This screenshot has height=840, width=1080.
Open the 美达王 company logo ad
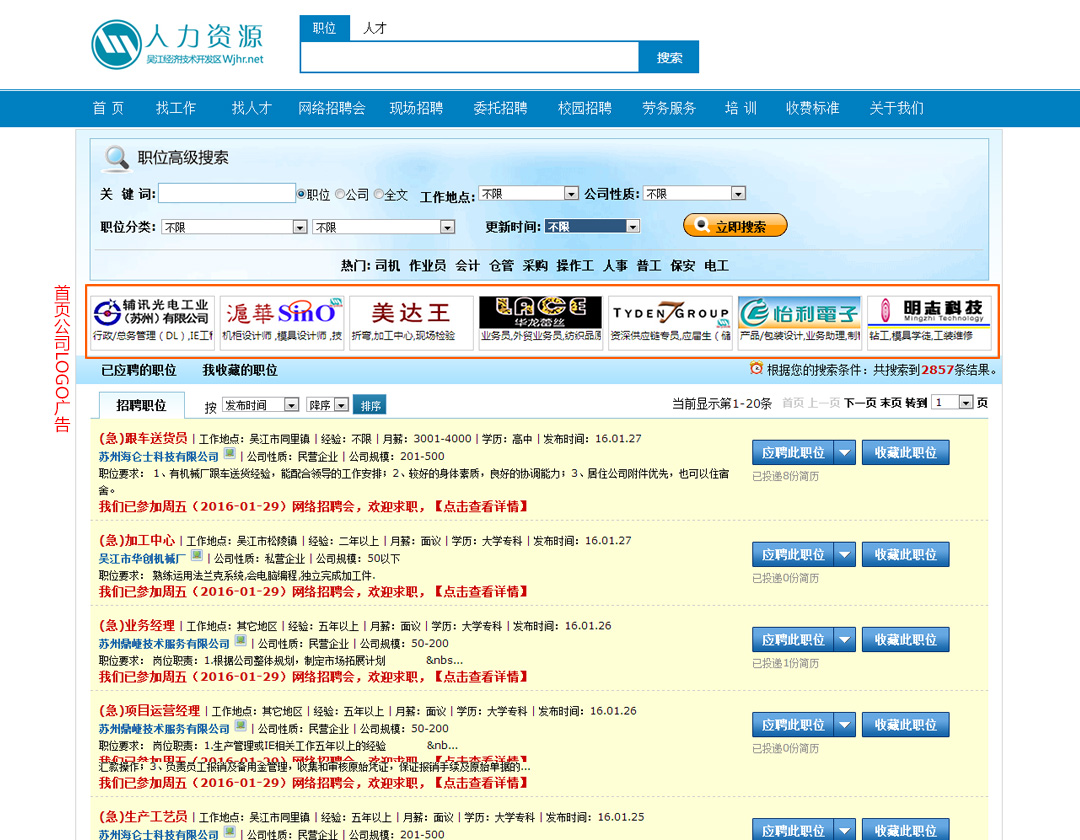click(x=411, y=322)
